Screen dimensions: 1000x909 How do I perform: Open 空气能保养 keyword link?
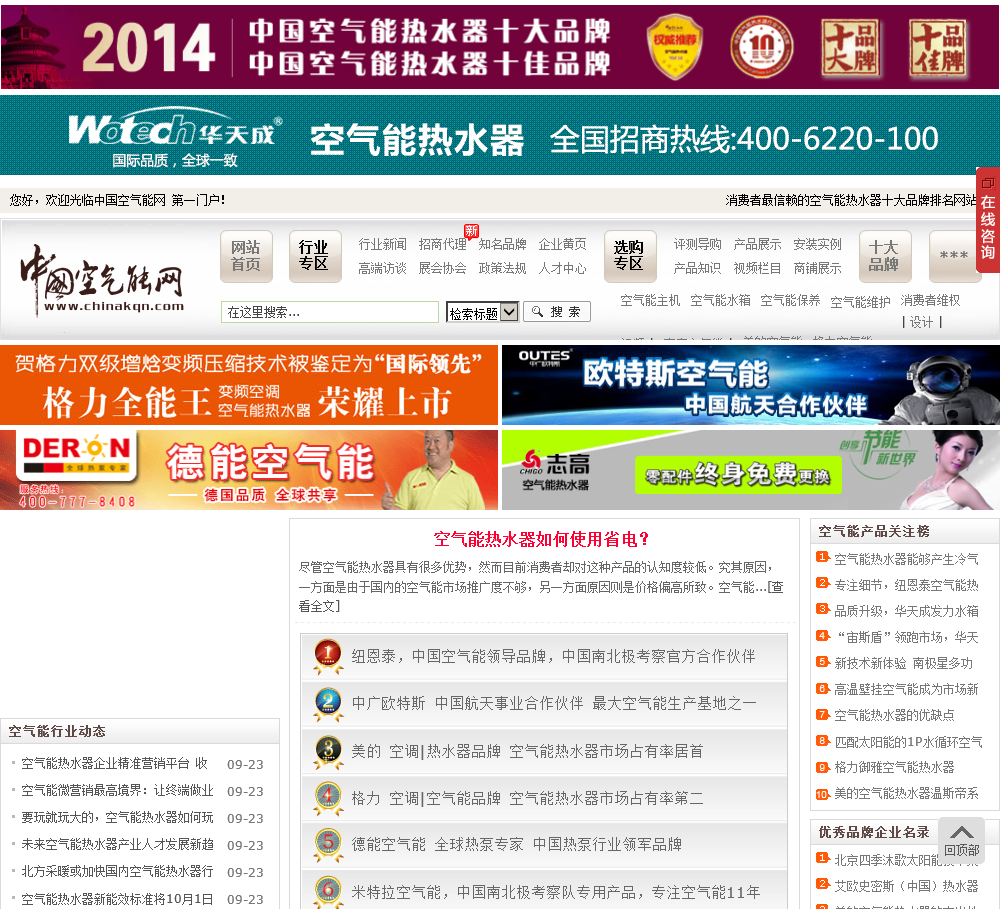coord(790,300)
